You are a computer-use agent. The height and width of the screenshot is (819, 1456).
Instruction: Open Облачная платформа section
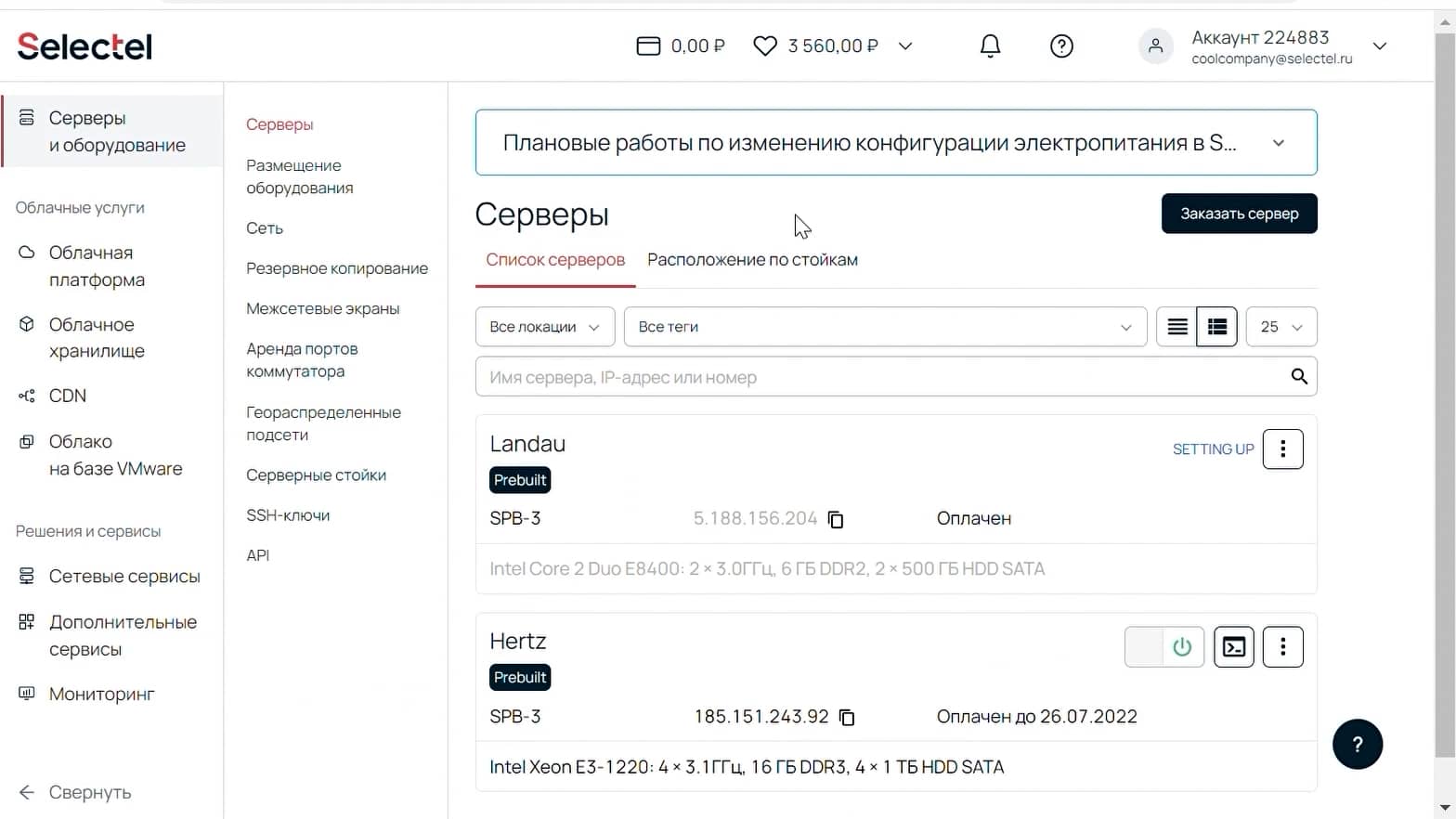pos(97,266)
